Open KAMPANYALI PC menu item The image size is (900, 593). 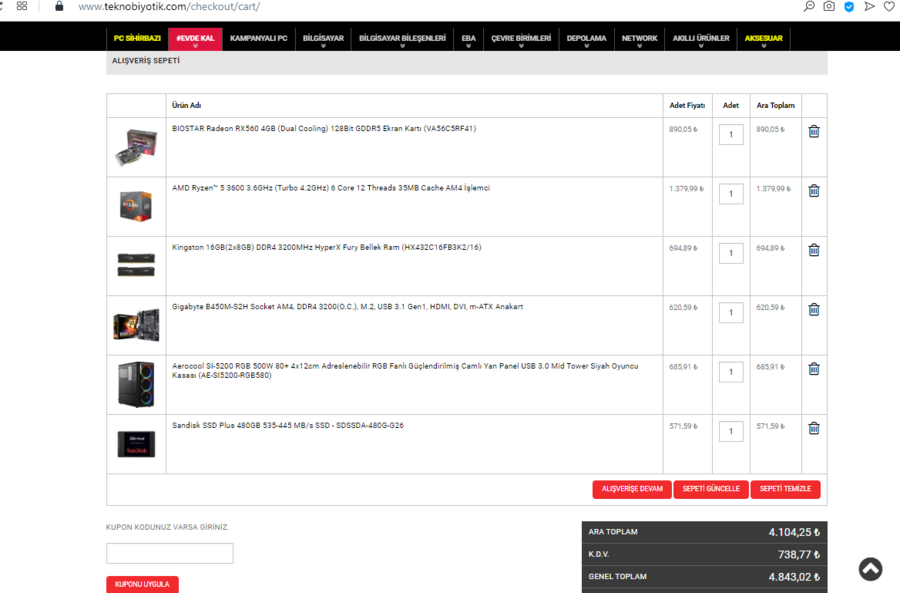[258, 38]
